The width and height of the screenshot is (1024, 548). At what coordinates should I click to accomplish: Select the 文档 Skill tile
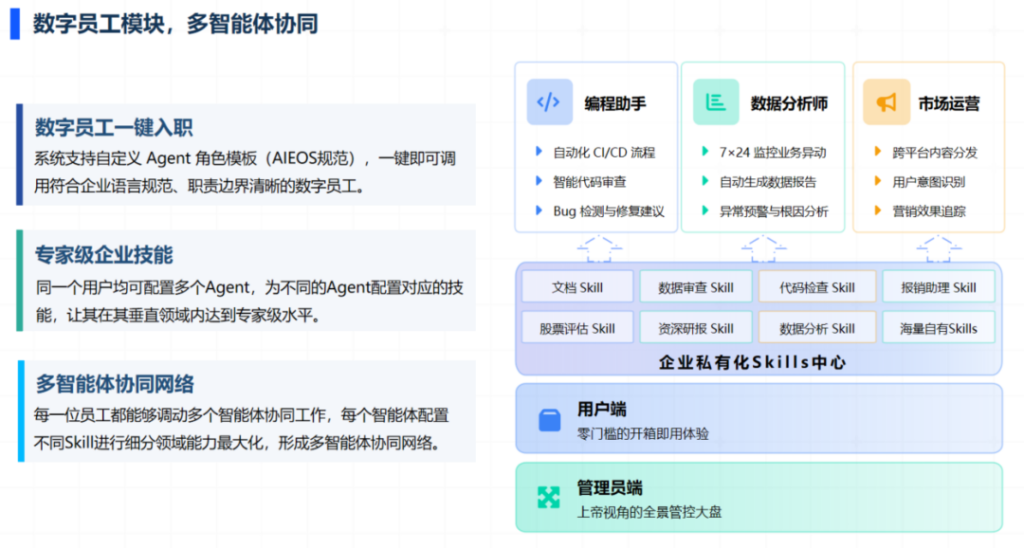pyautogui.click(x=577, y=287)
